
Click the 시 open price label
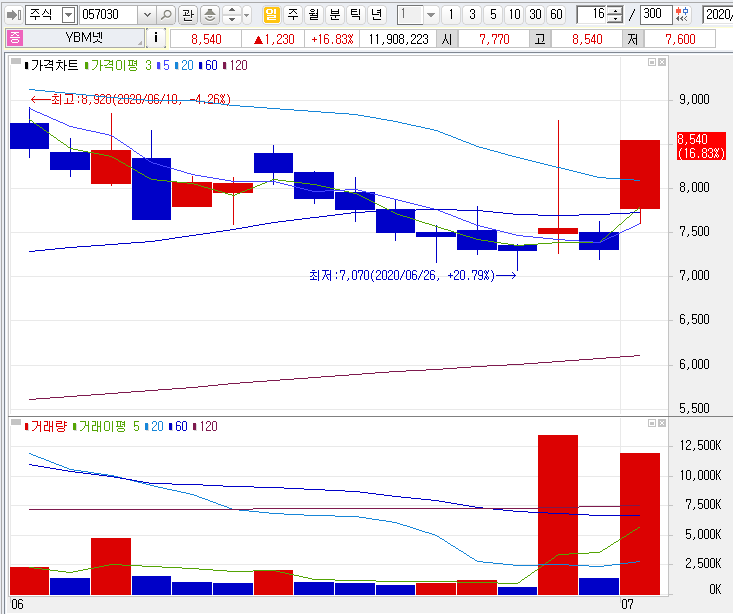point(447,39)
